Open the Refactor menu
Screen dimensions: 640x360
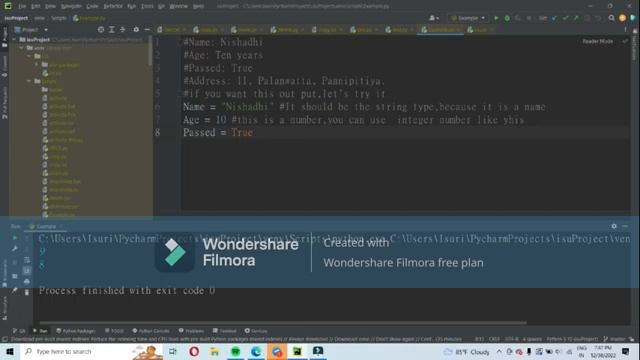pyautogui.click(x=113, y=6)
